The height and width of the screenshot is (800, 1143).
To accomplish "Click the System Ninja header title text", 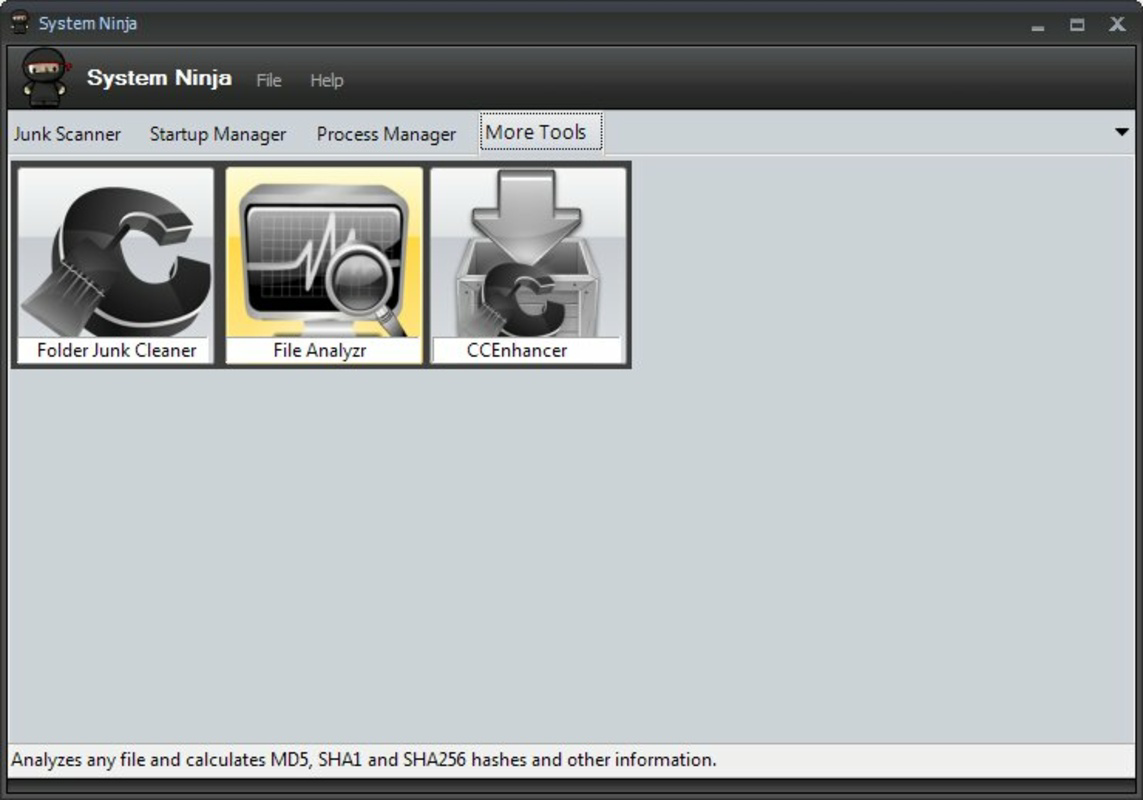I will click(x=160, y=77).
